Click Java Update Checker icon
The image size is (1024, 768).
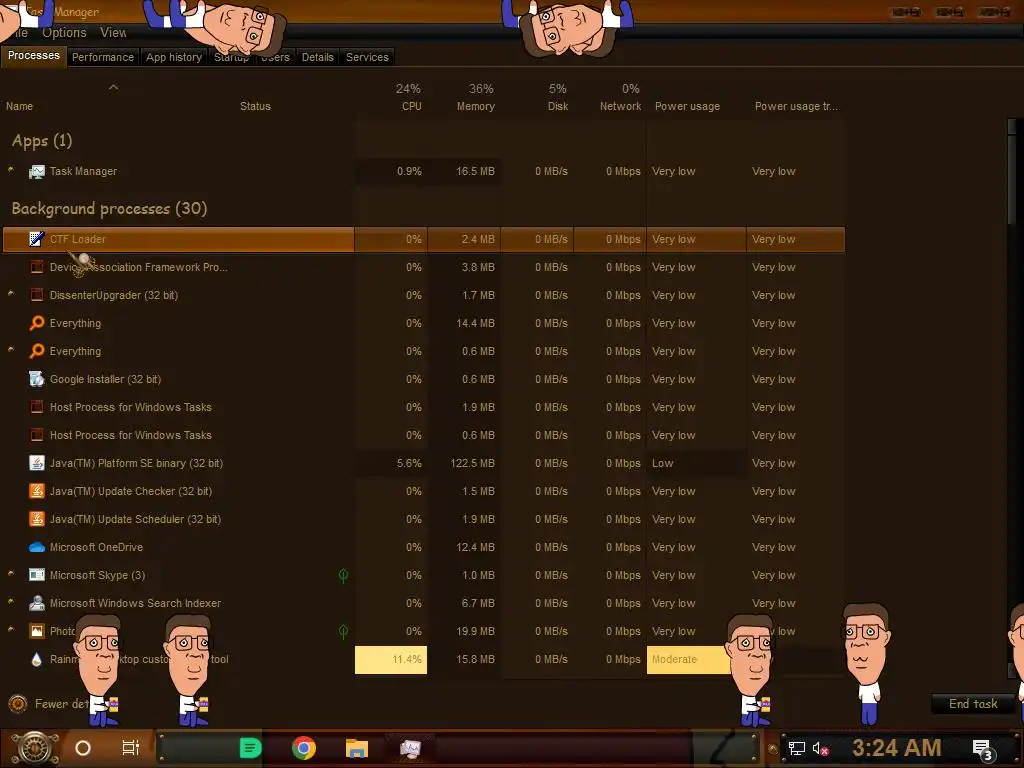point(37,491)
